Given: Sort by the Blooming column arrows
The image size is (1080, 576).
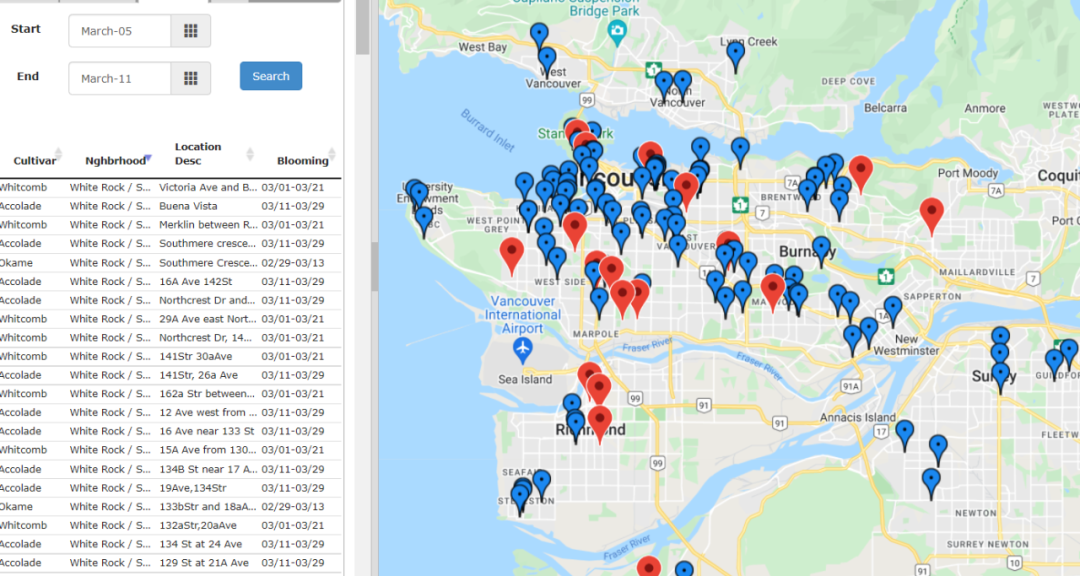Looking at the screenshot, I should (x=332, y=154).
